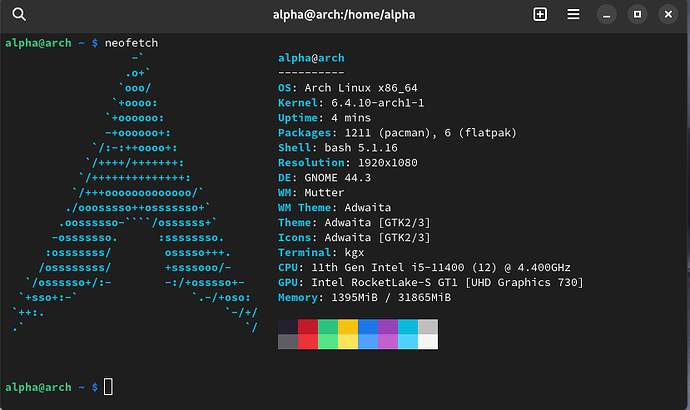The width and height of the screenshot is (690, 410).
Task: Click the dark gray bottom-row color block
Action: [288, 342]
